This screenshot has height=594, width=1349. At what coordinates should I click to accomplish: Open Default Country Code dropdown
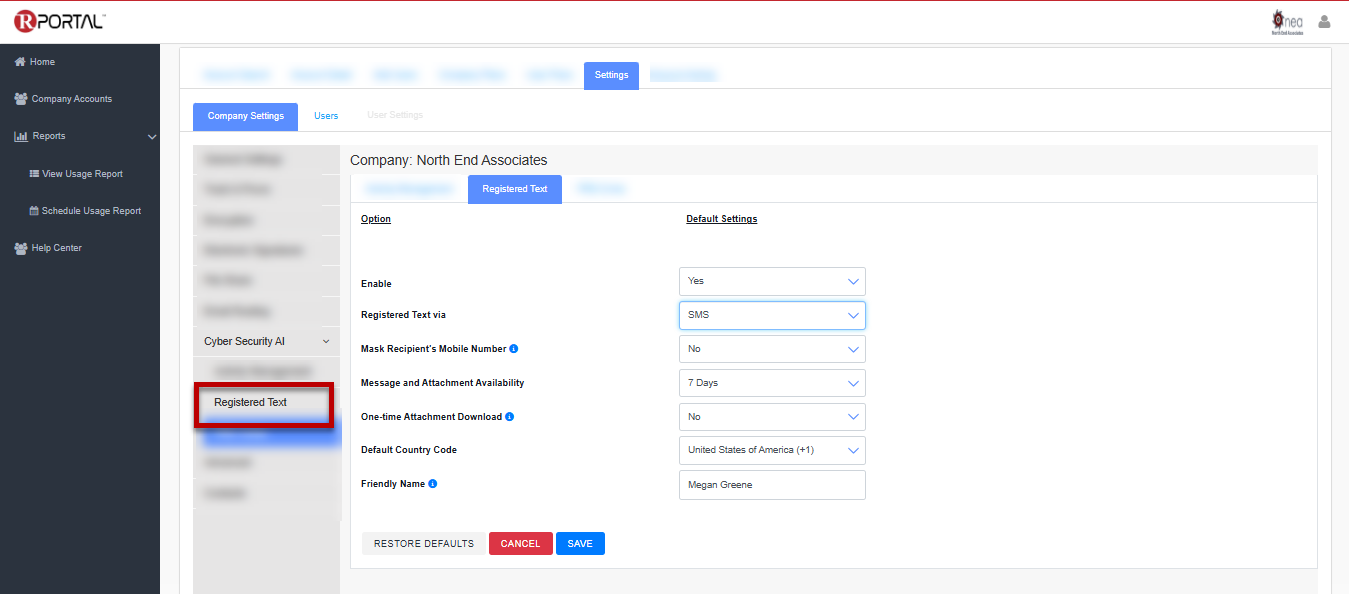point(771,450)
